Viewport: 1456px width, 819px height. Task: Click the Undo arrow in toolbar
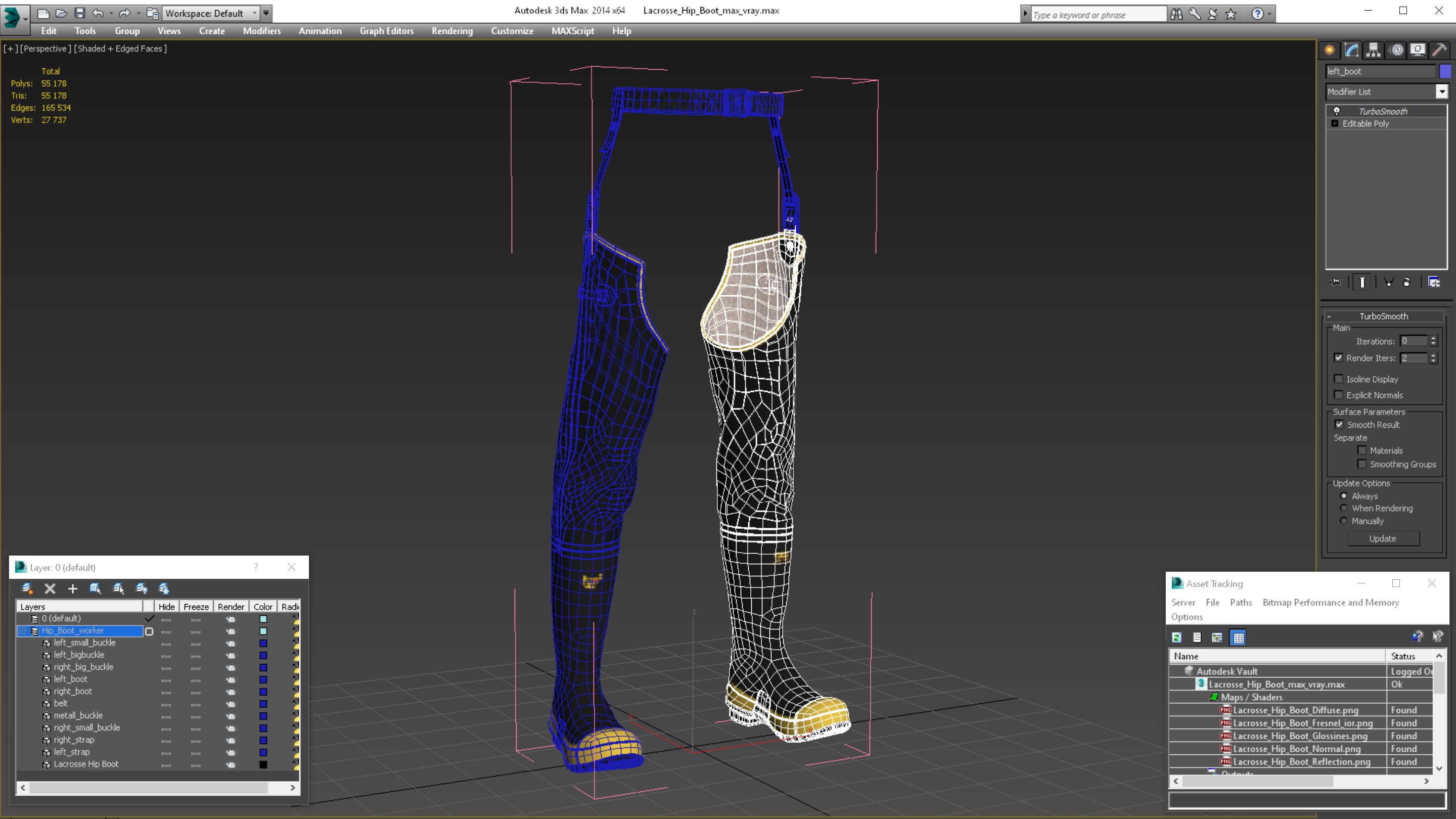98,13
